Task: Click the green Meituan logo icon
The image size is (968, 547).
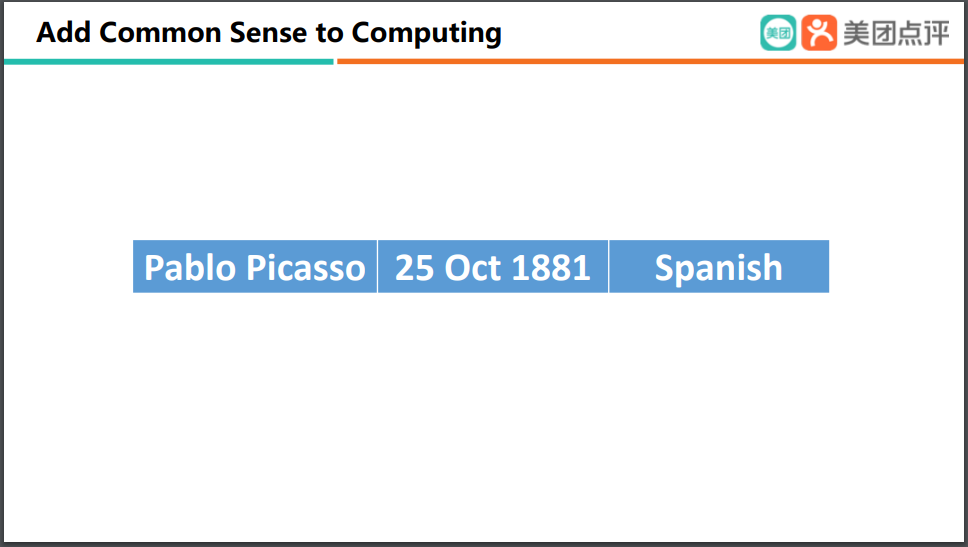Action: (778, 33)
